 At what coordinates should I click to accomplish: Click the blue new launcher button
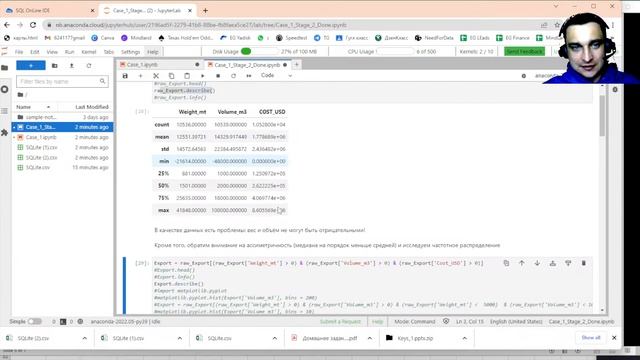point(31,65)
